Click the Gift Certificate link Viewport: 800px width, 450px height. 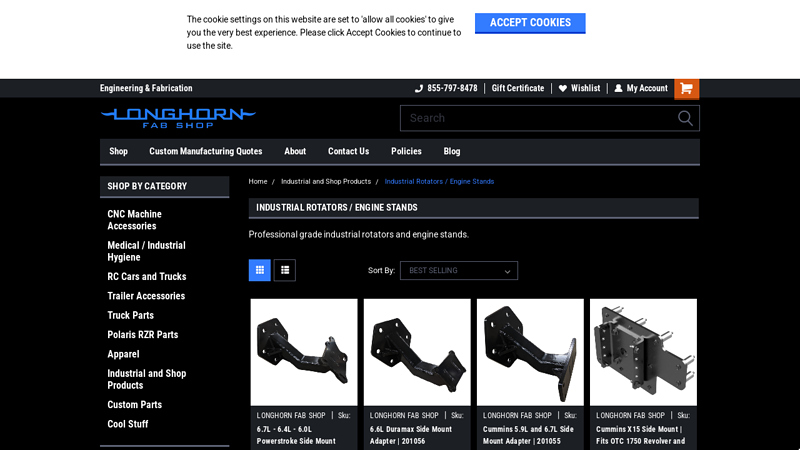click(518, 88)
